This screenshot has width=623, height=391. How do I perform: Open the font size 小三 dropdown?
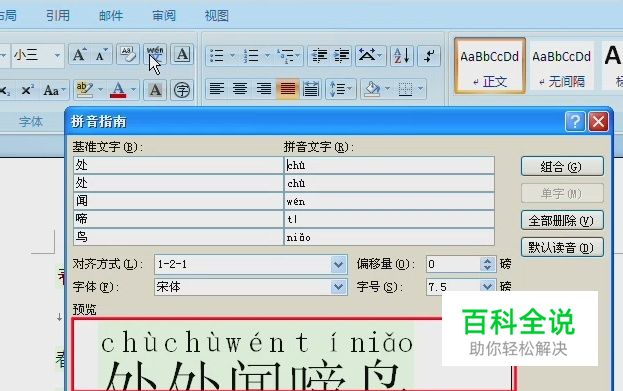tap(58, 55)
